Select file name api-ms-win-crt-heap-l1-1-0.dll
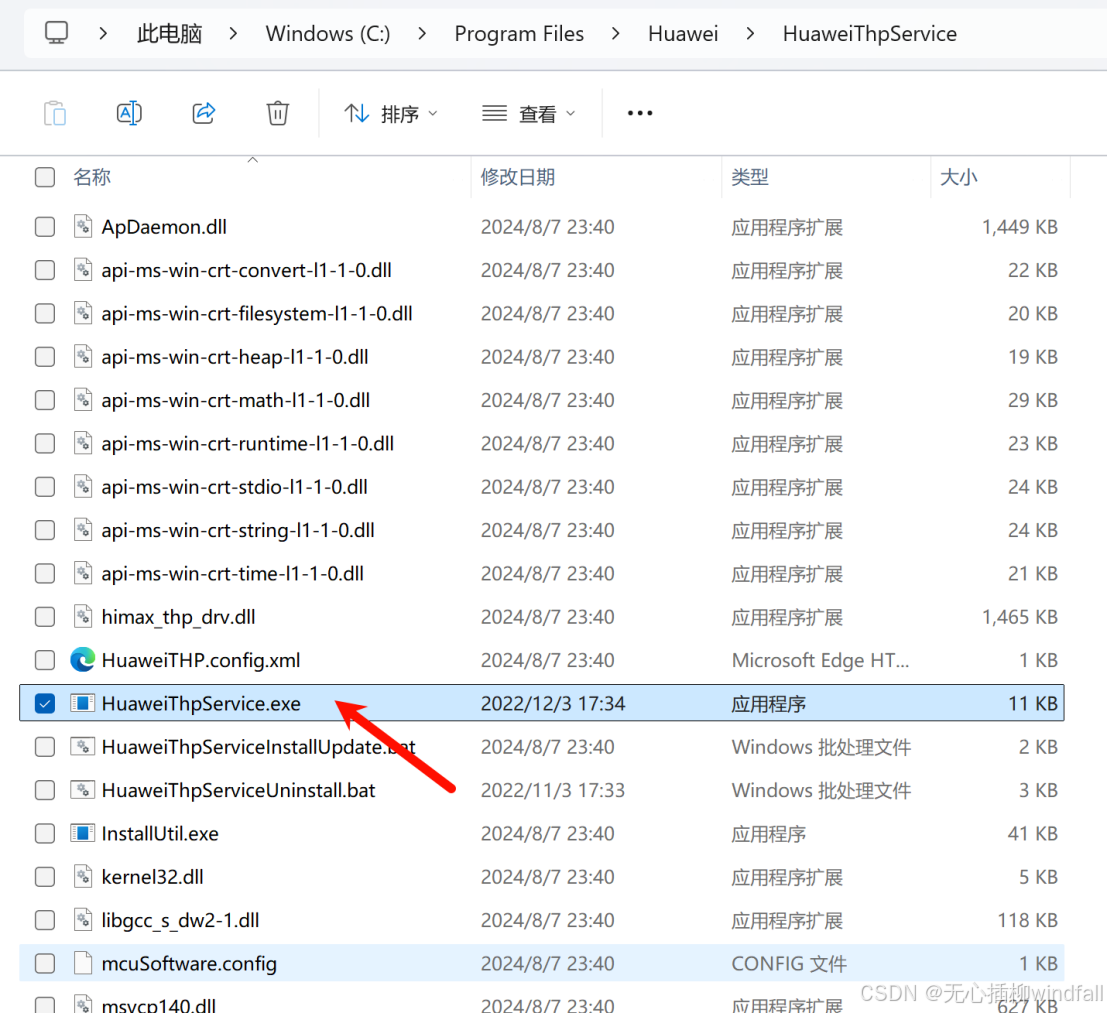1107x1013 pixels. click(235, 357)
